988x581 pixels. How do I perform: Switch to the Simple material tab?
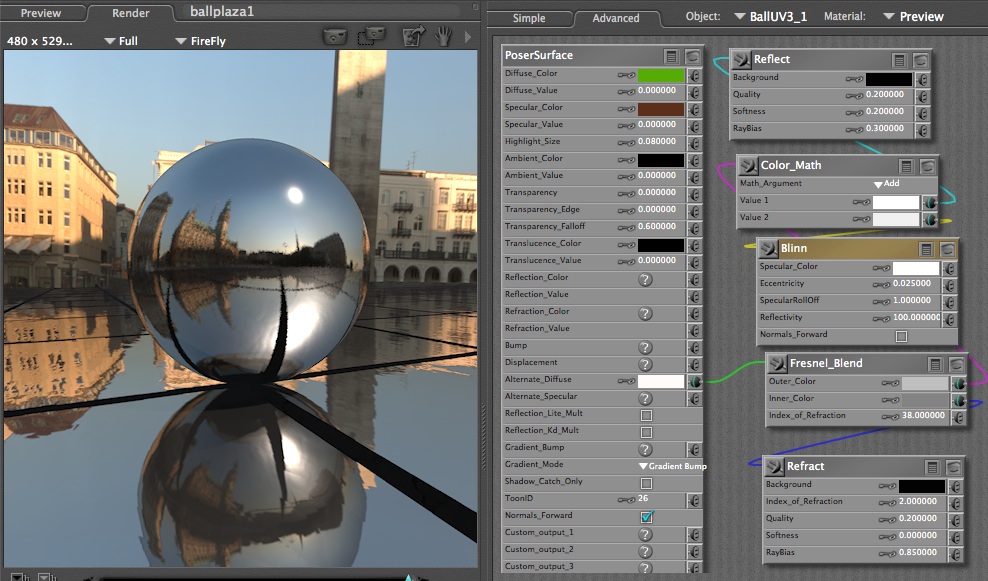529,18
